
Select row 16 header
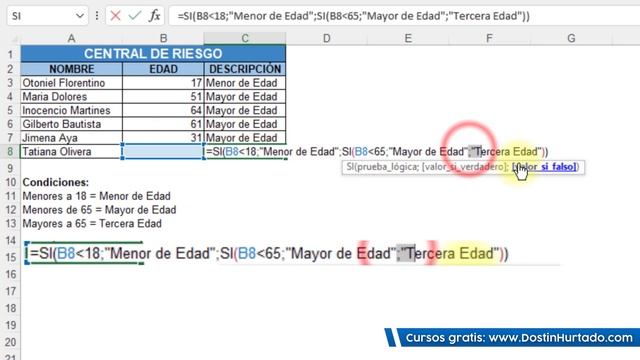pyautogui.click(x=10, y=274)
